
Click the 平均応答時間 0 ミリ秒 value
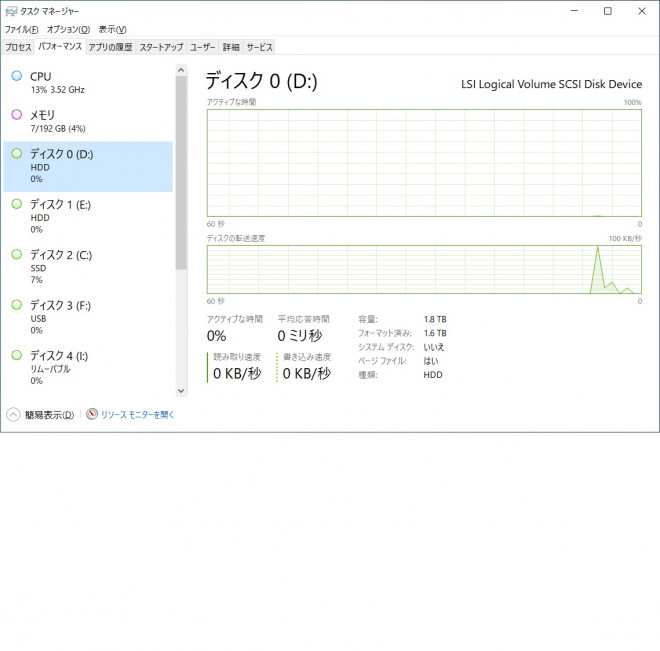pyautogui.click(x=300, y=336)
